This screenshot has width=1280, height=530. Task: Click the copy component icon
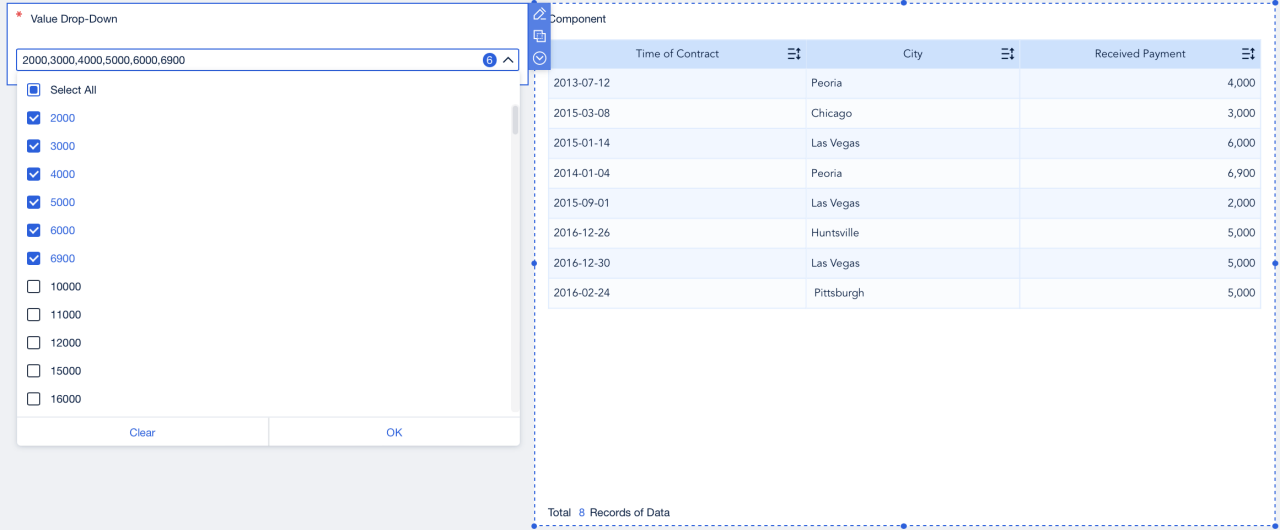[540, 36]
